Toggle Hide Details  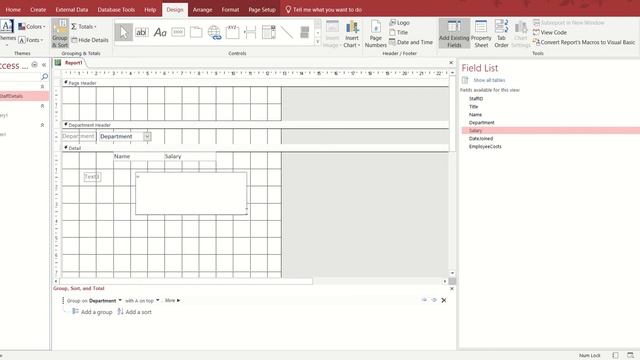[90, 40]
